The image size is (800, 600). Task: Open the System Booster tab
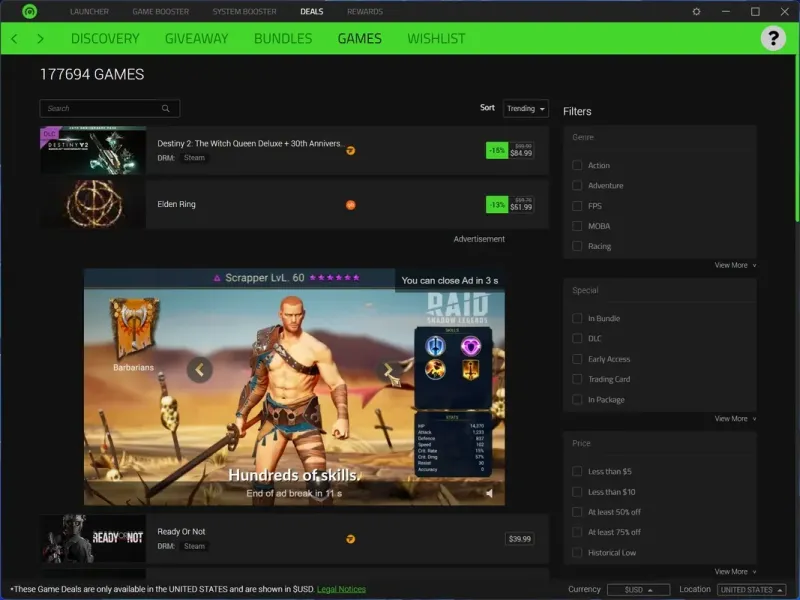pos(244,11)
